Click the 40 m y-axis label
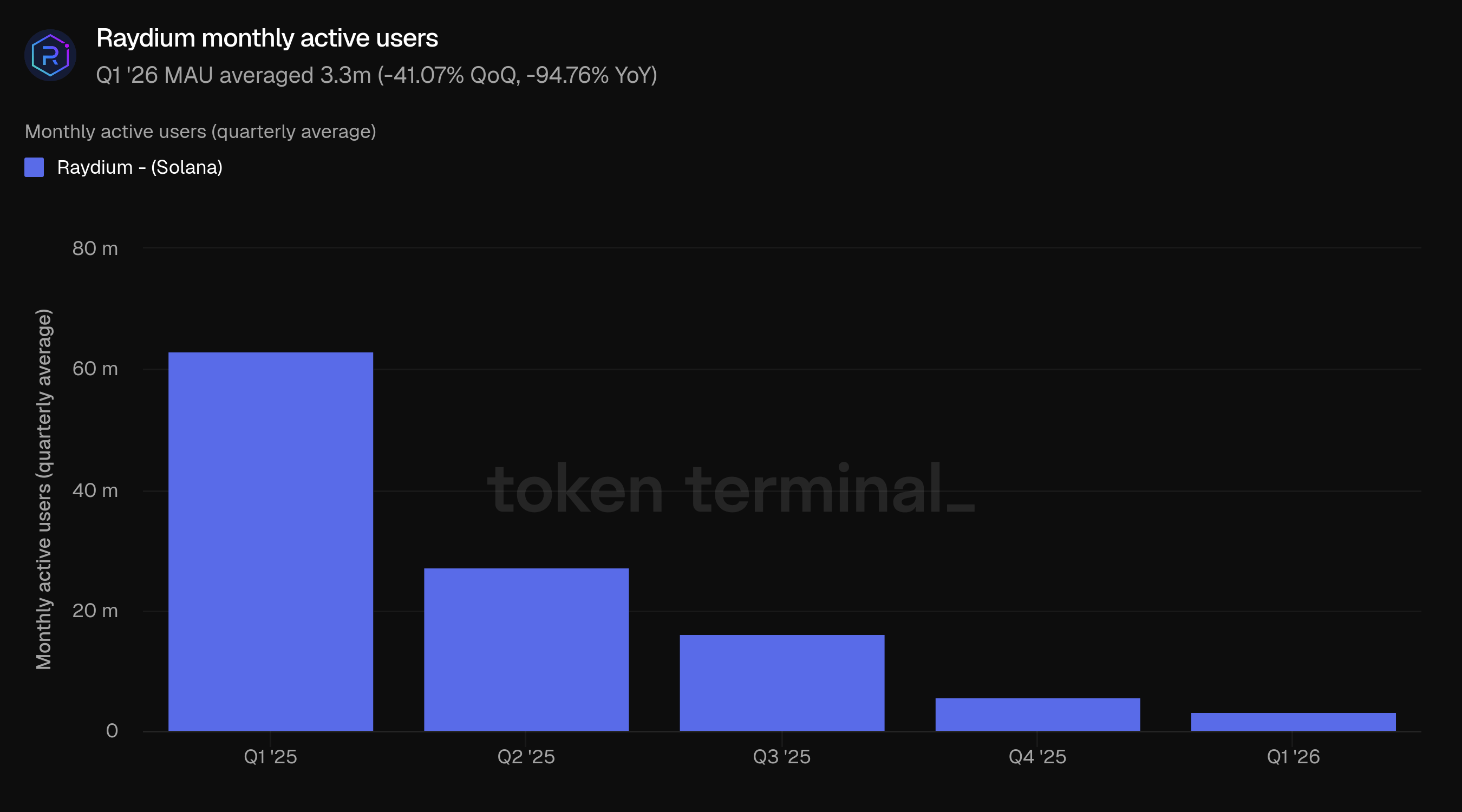1462x812 pixels. tap(95, 490)
